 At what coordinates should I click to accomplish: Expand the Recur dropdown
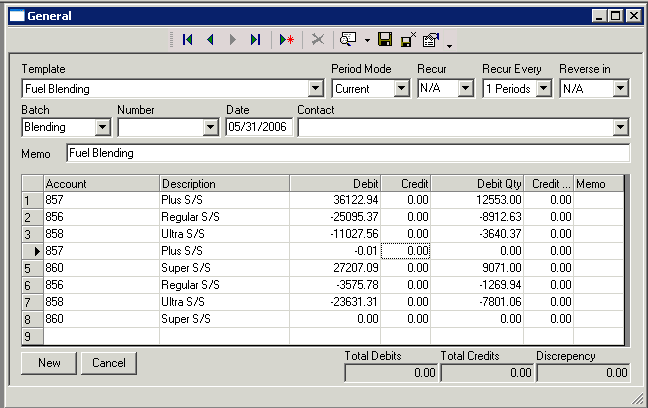(x=465, y=88)
